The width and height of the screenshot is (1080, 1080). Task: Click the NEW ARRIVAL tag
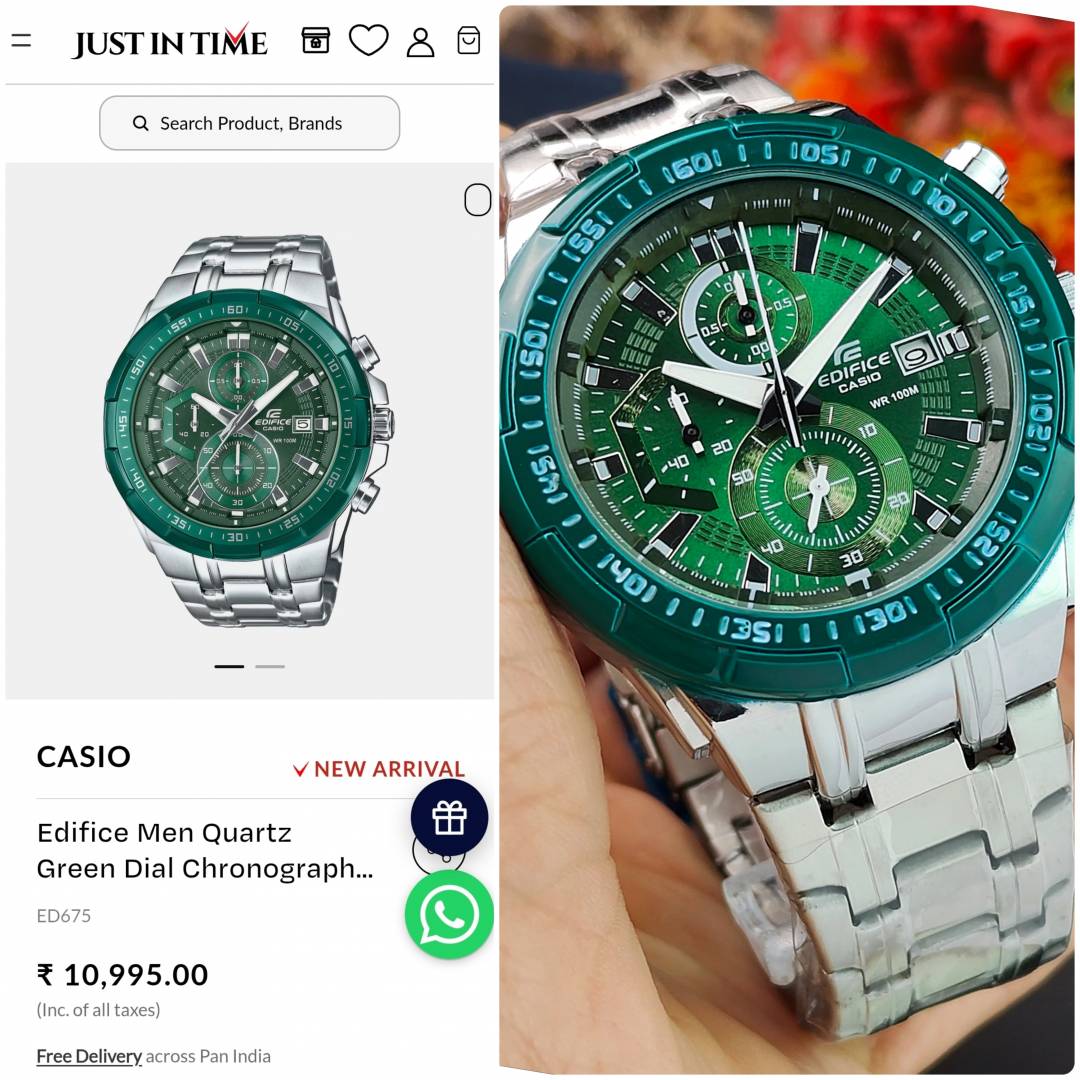379,769
